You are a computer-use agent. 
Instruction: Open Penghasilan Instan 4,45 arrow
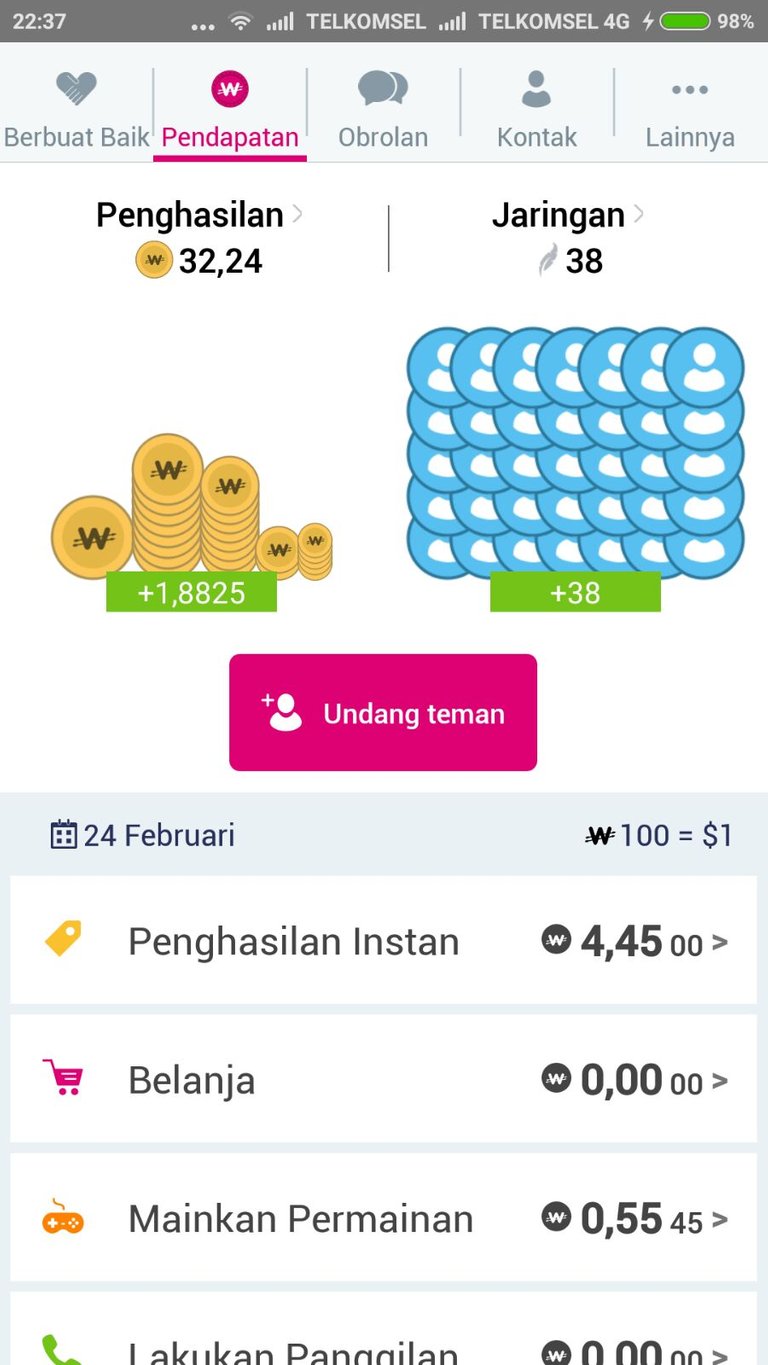(x=720, y=942)
